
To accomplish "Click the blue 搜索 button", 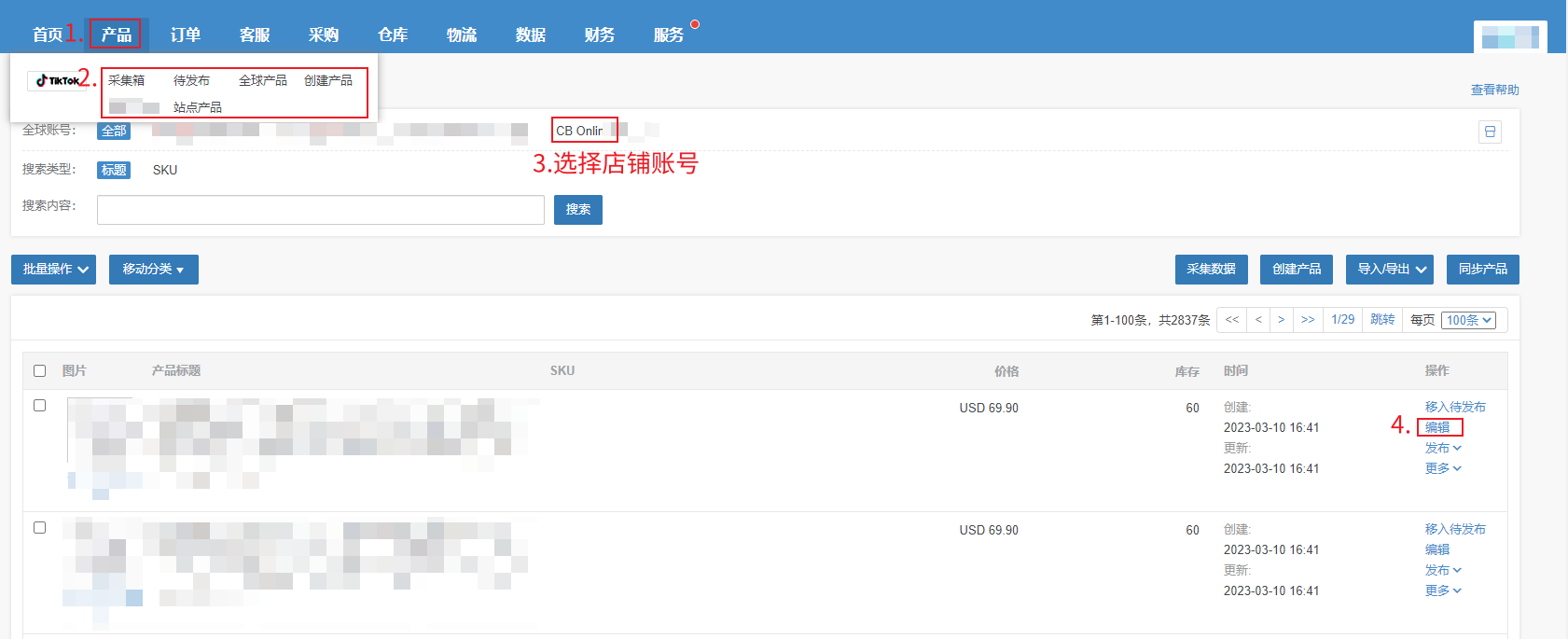I will pos(578,210).
